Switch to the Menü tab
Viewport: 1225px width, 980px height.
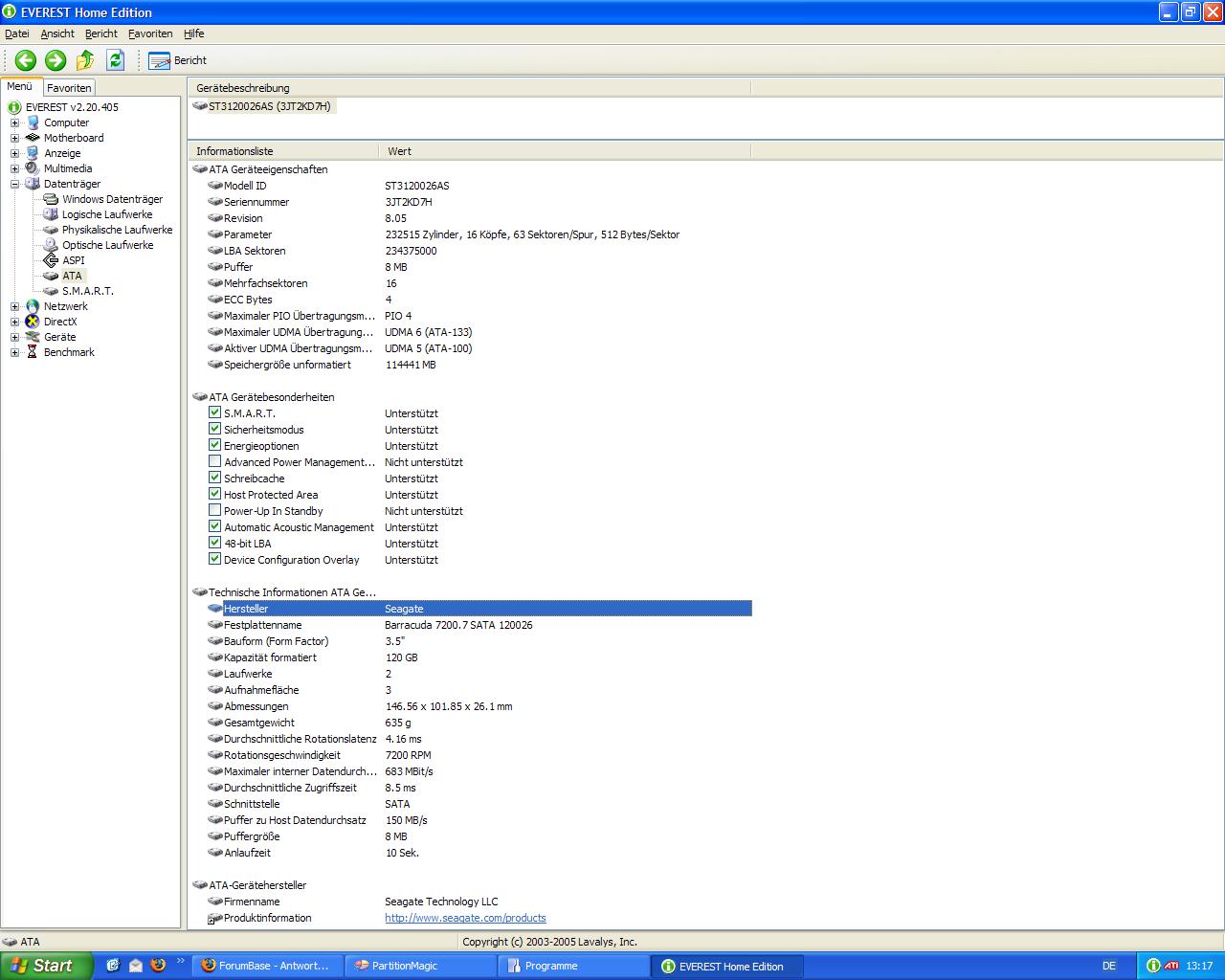pyautogui.click(x=20, y=87)
